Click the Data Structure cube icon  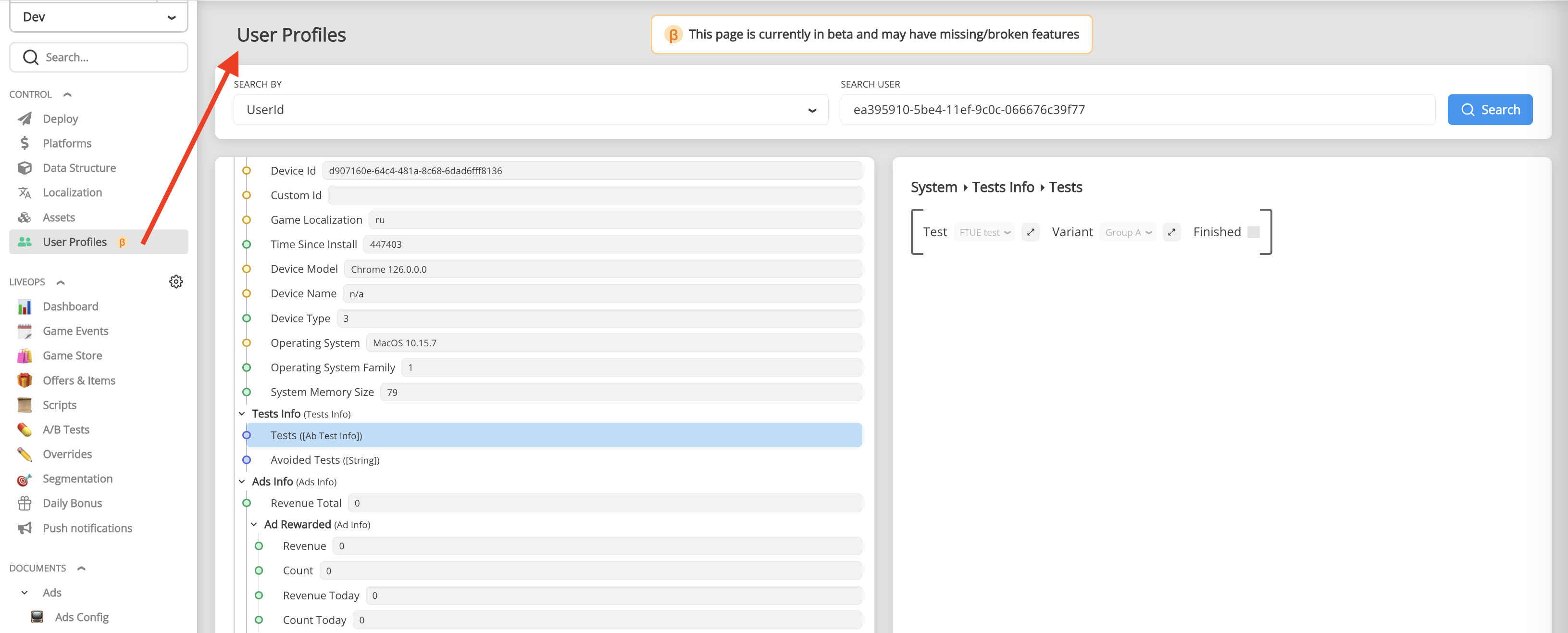[25, 167]
